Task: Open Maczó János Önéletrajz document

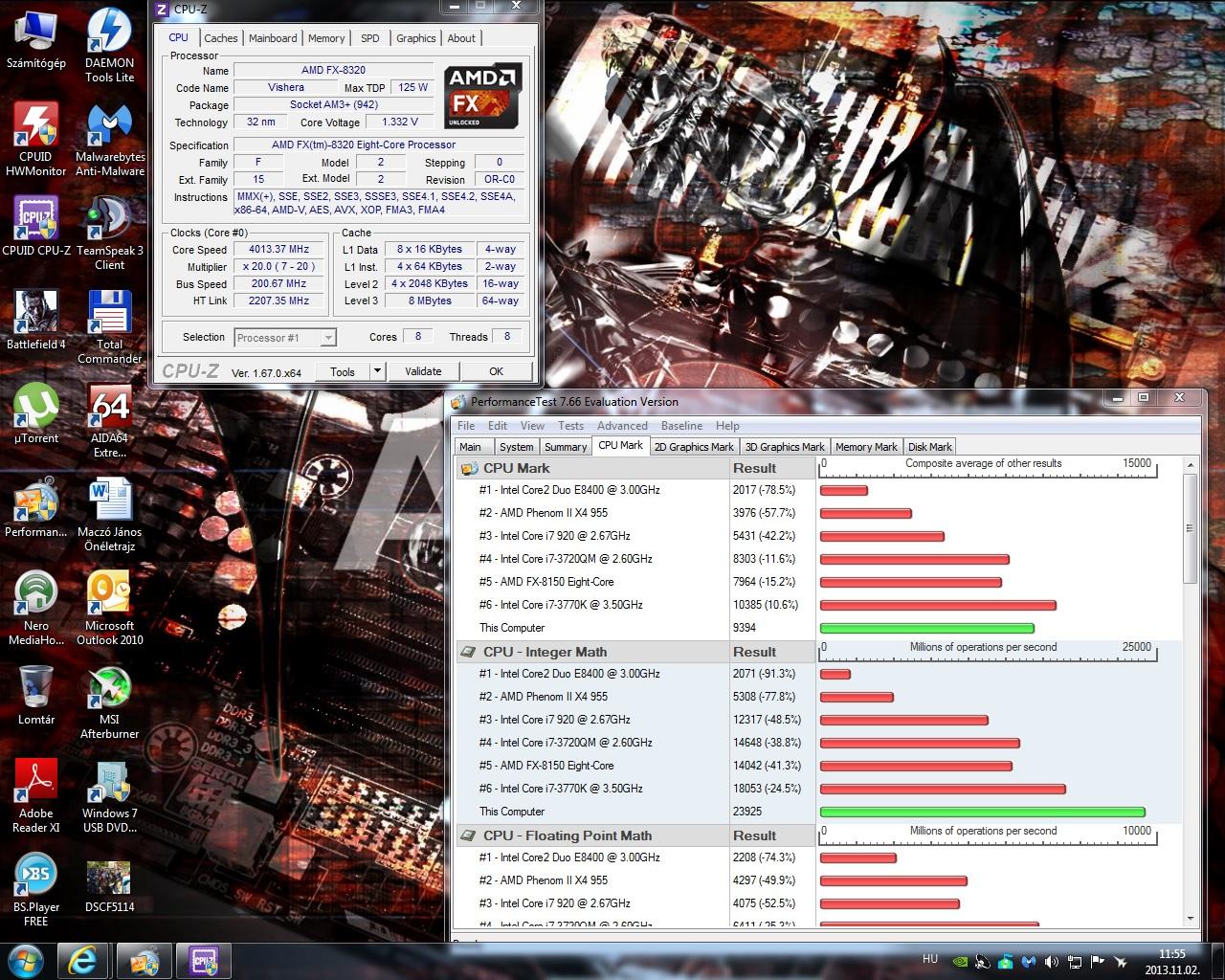Action: (110, 515)
